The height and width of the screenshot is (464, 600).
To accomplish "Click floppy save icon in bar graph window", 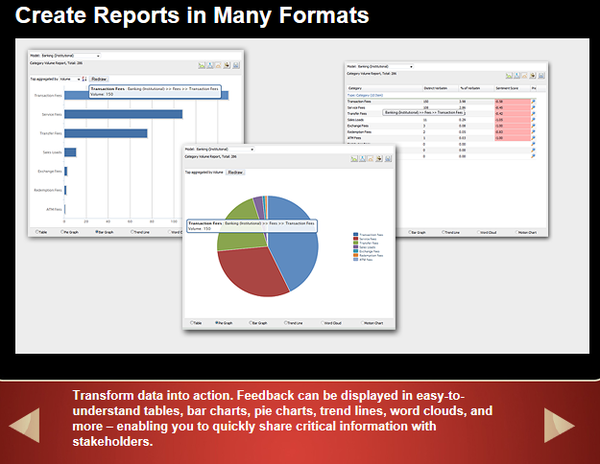I will pyautogui.click(x=236, y=65).
